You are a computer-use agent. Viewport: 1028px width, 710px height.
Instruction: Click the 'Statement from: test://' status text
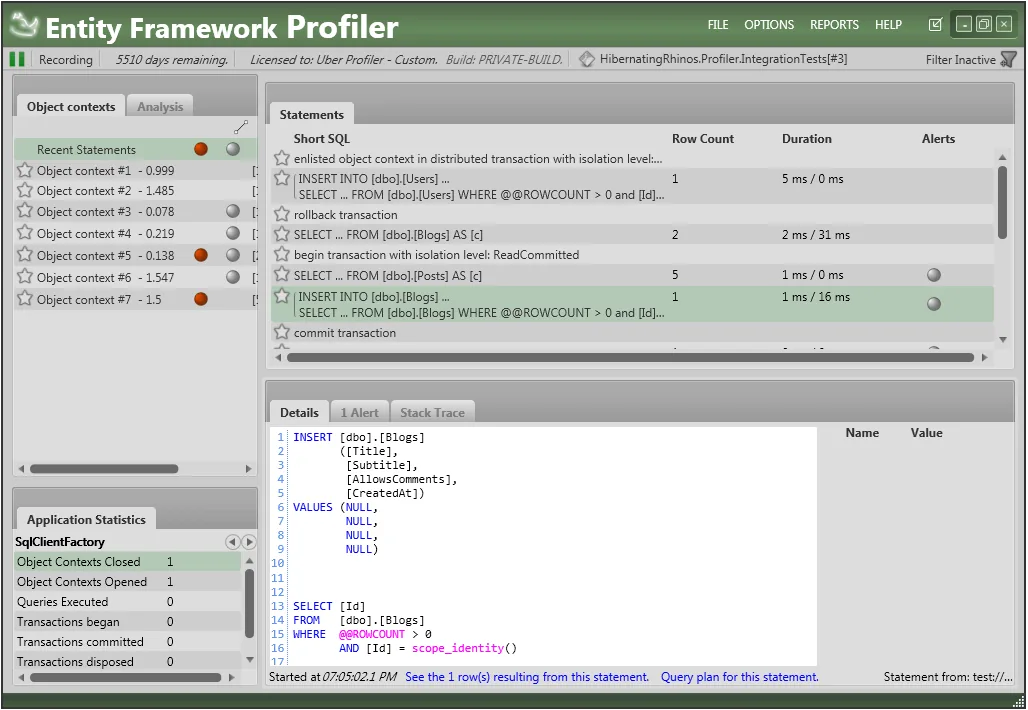click(x=947, y=677)
